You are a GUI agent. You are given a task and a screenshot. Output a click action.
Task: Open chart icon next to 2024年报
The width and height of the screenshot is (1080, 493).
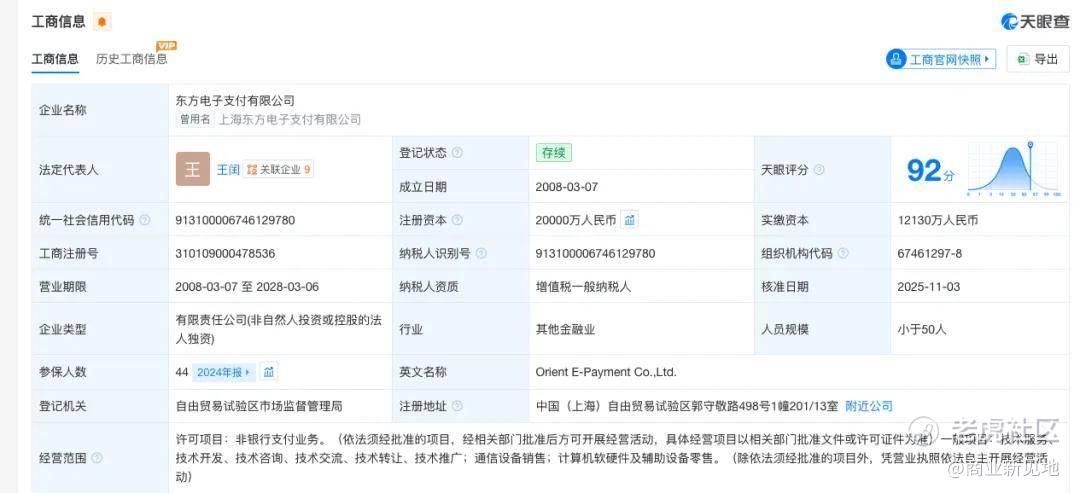[x=269, y=373]
